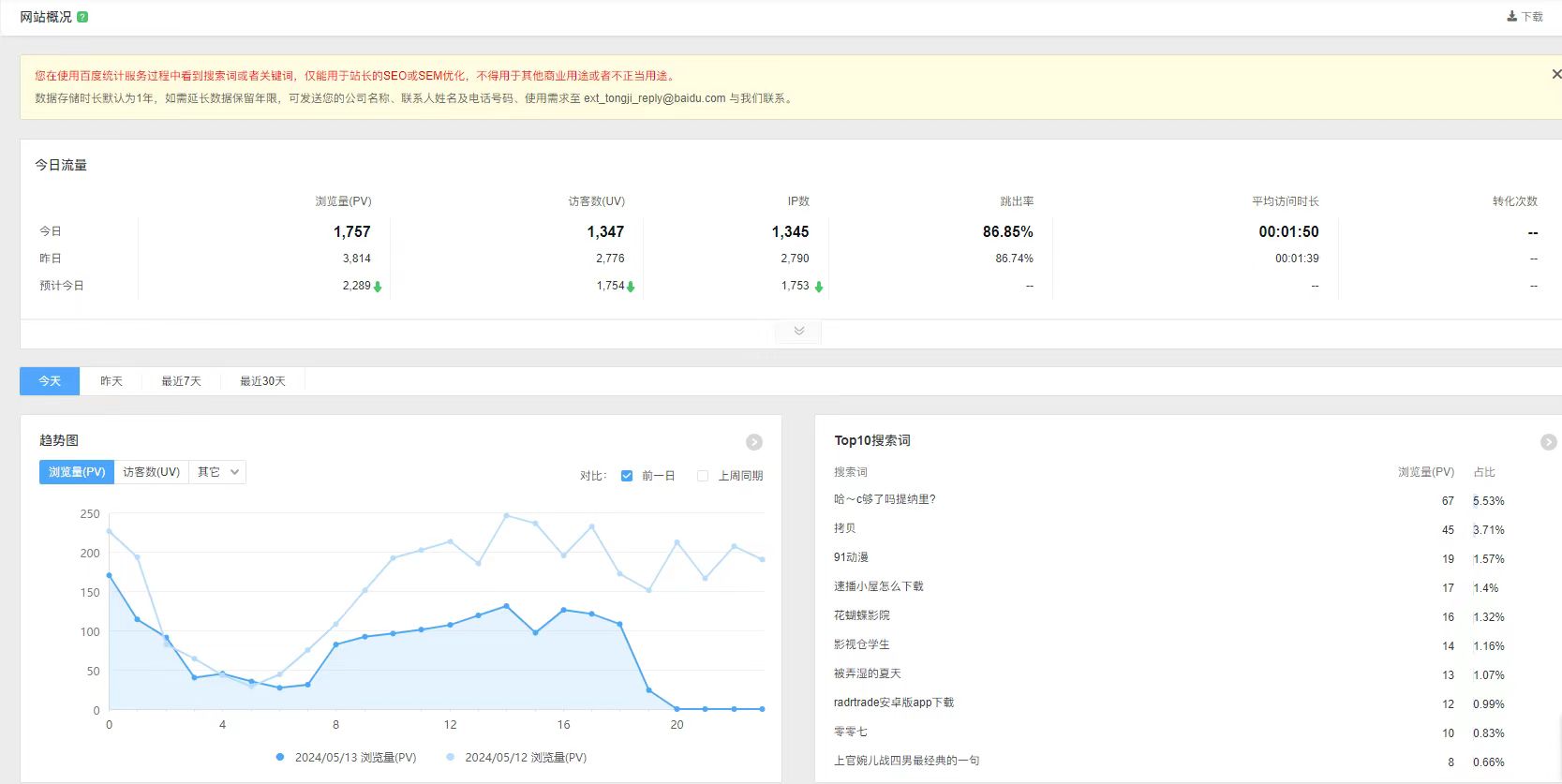Click green down arrow next to 2,289
Viewport: 1562px width, 784px height.
click(x=378, y=287)
